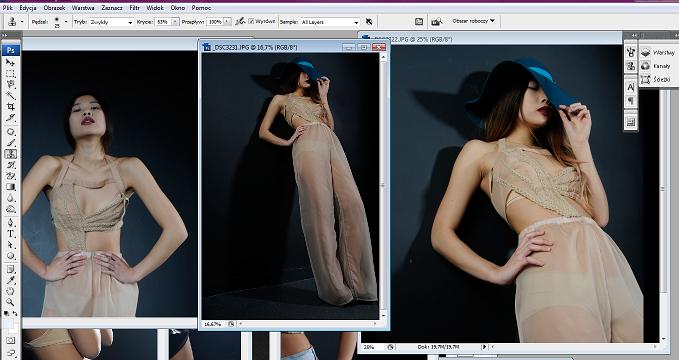Screen dimensions: 679x360
Task: Select the Crop tool
Action: pos(10,107)
